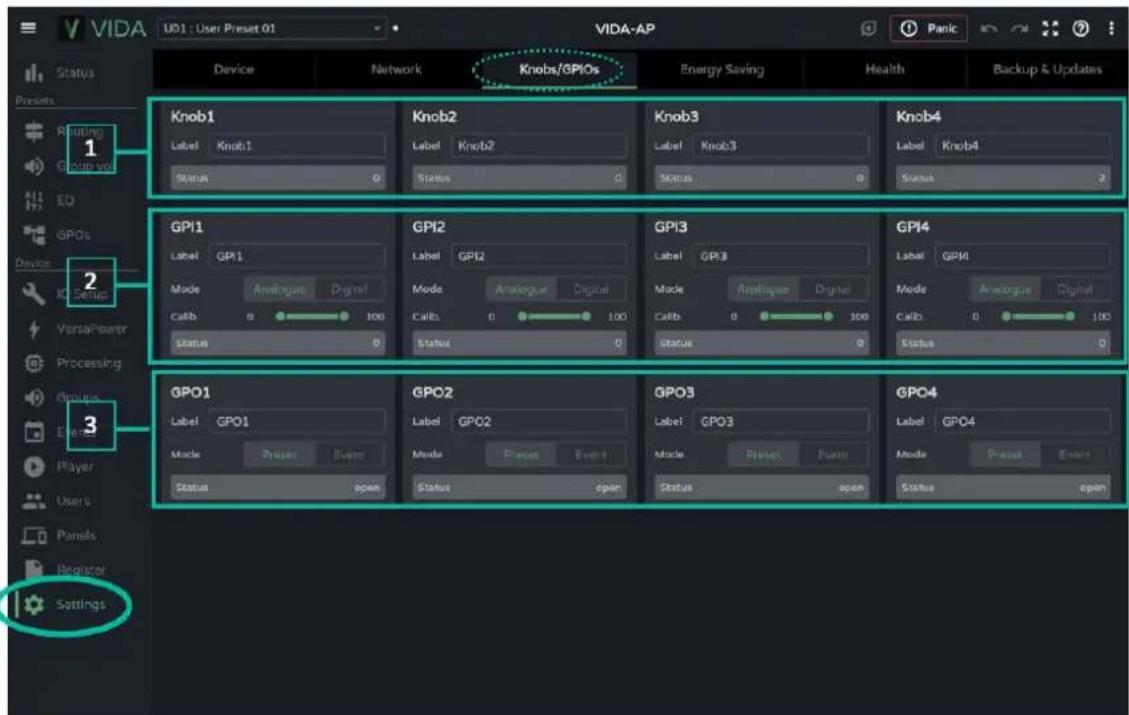Image resolution: width=1129 pixels, height=715 pixels.
Task: Click the Group volume speaker icon
Action: tap(33, 166)
